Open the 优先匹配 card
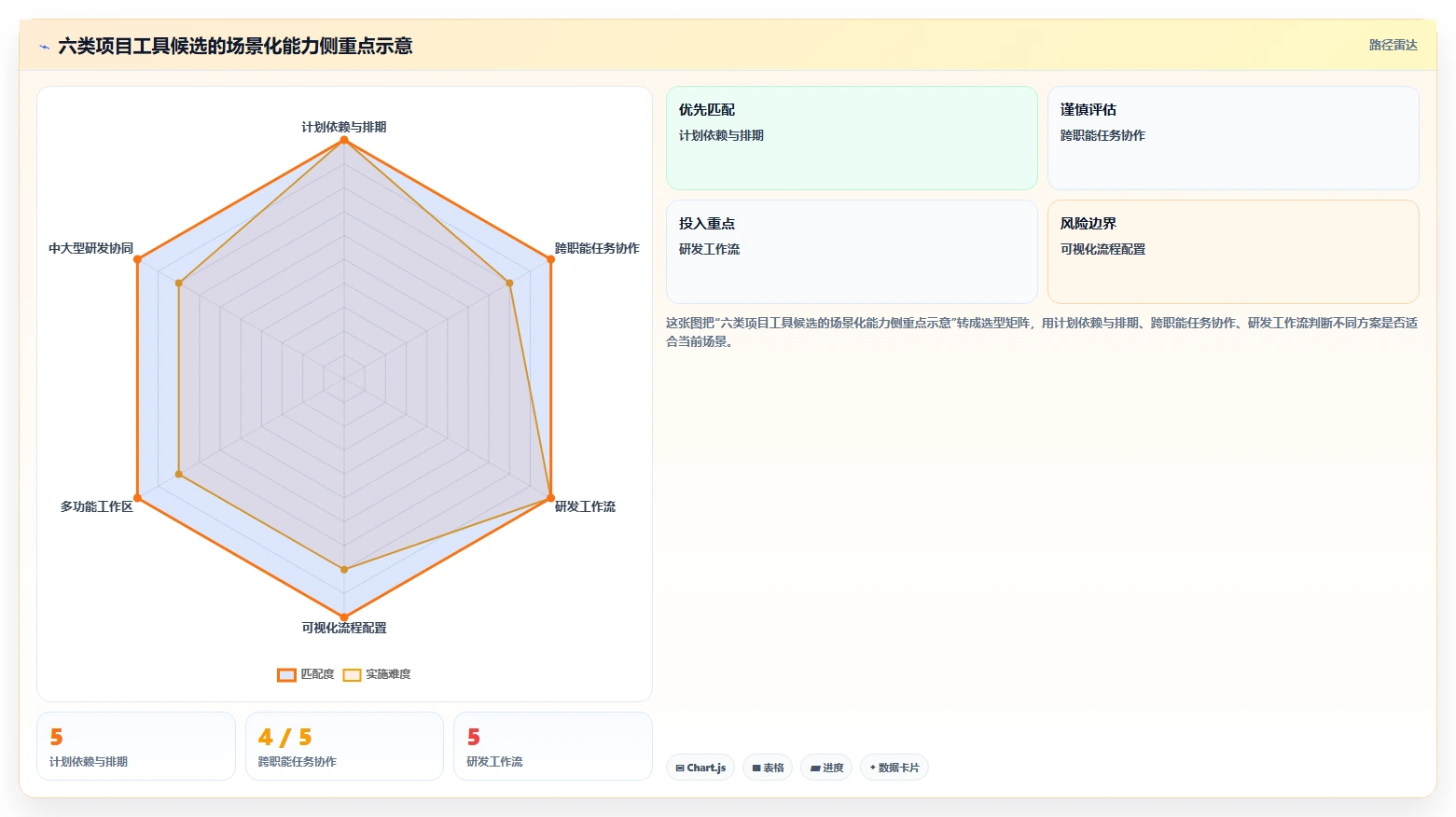 [852, 138]
